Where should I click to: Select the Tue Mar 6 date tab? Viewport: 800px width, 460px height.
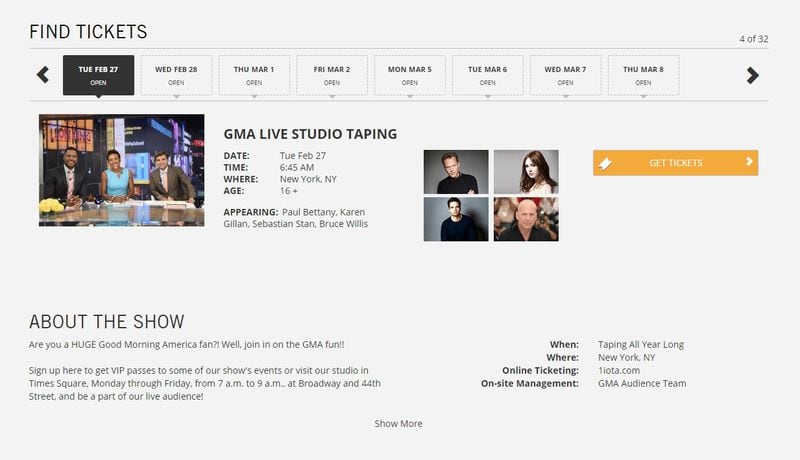[488, 75]
